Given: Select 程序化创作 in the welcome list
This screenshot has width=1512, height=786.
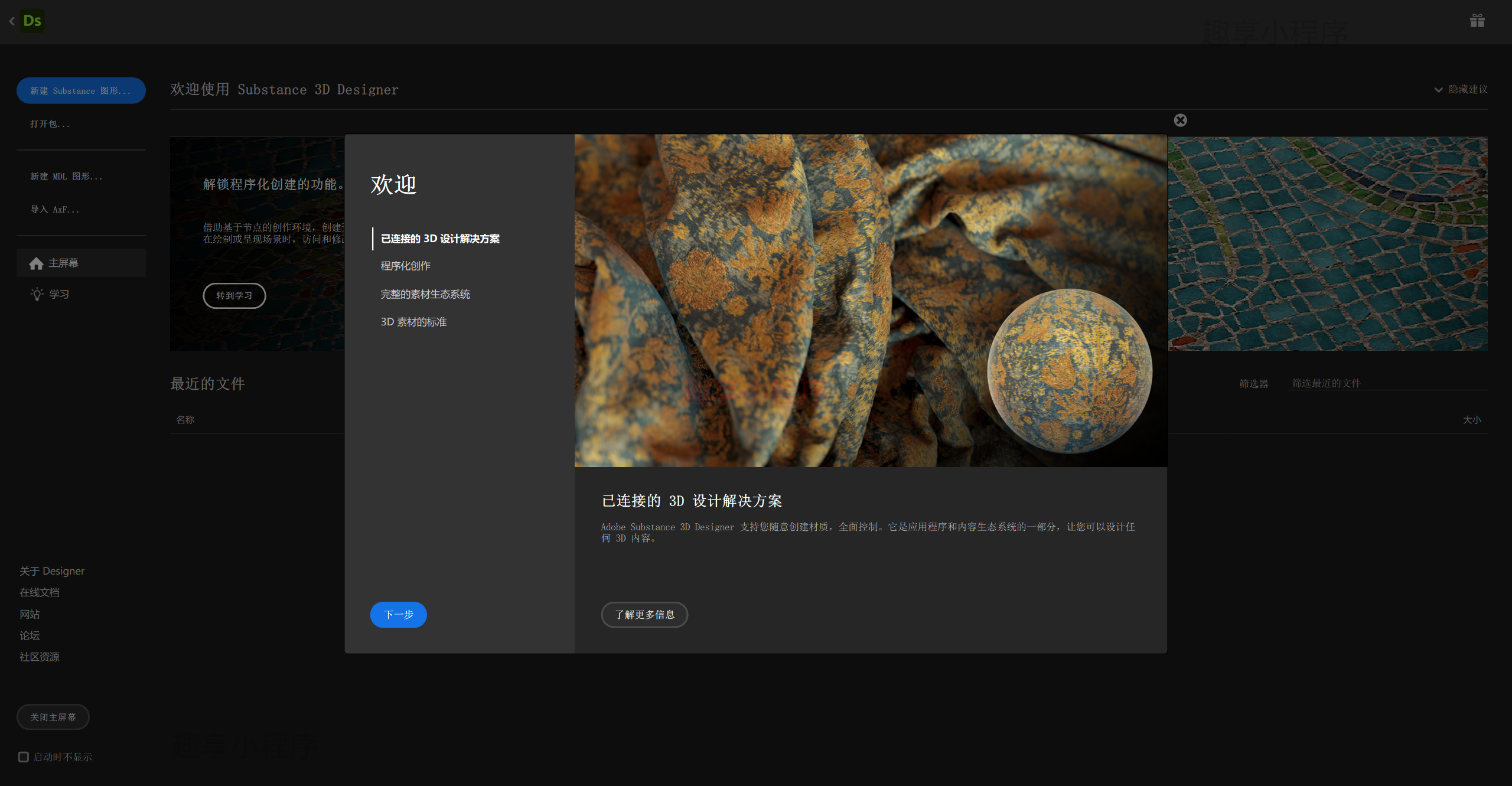Looking at the screenshot, I should coord(406,266).
